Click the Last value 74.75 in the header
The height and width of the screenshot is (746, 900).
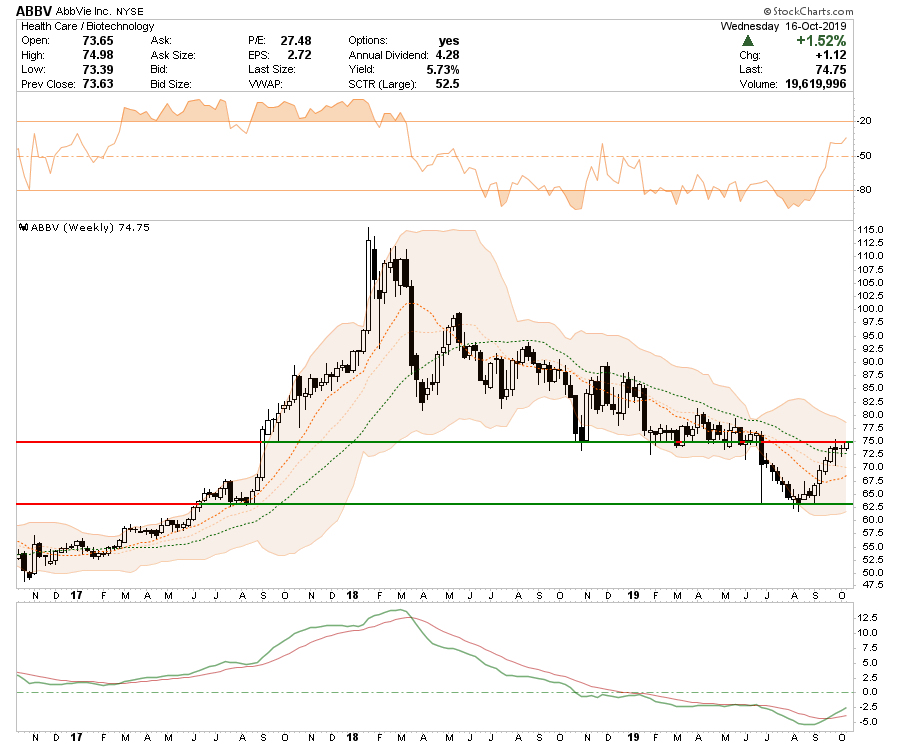[x=831, y=69]
